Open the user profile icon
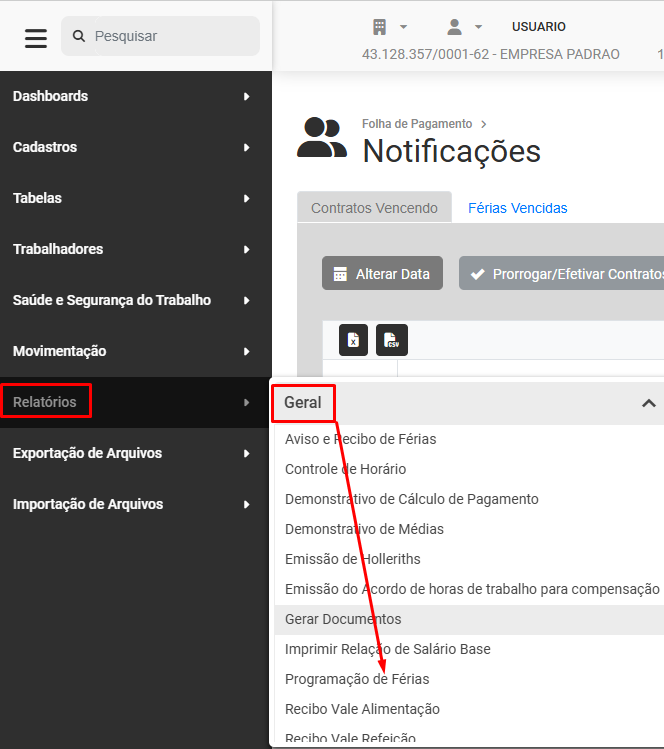This screenshot has width=664, height=749. (454, 27)
